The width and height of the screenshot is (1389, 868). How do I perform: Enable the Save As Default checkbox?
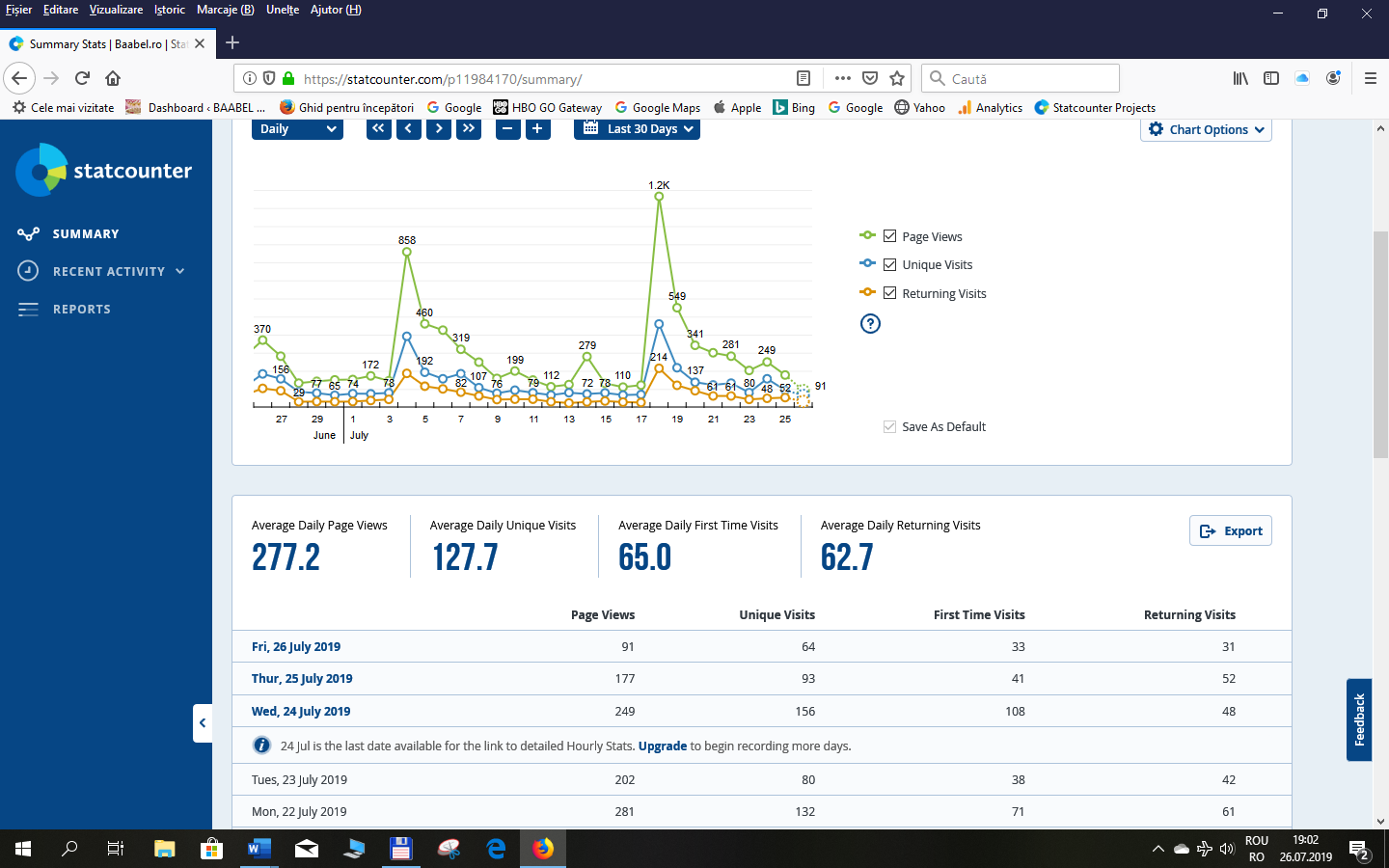pyautogui.click(x=888, y=426)
